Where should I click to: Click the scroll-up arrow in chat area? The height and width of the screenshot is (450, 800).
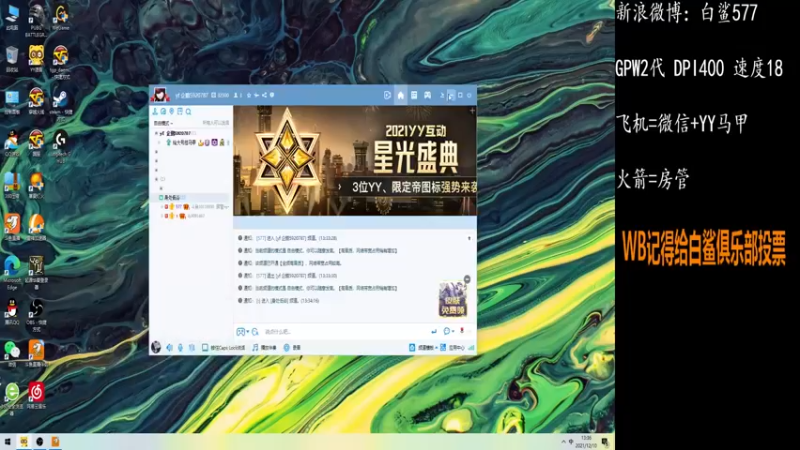point(469,238)
